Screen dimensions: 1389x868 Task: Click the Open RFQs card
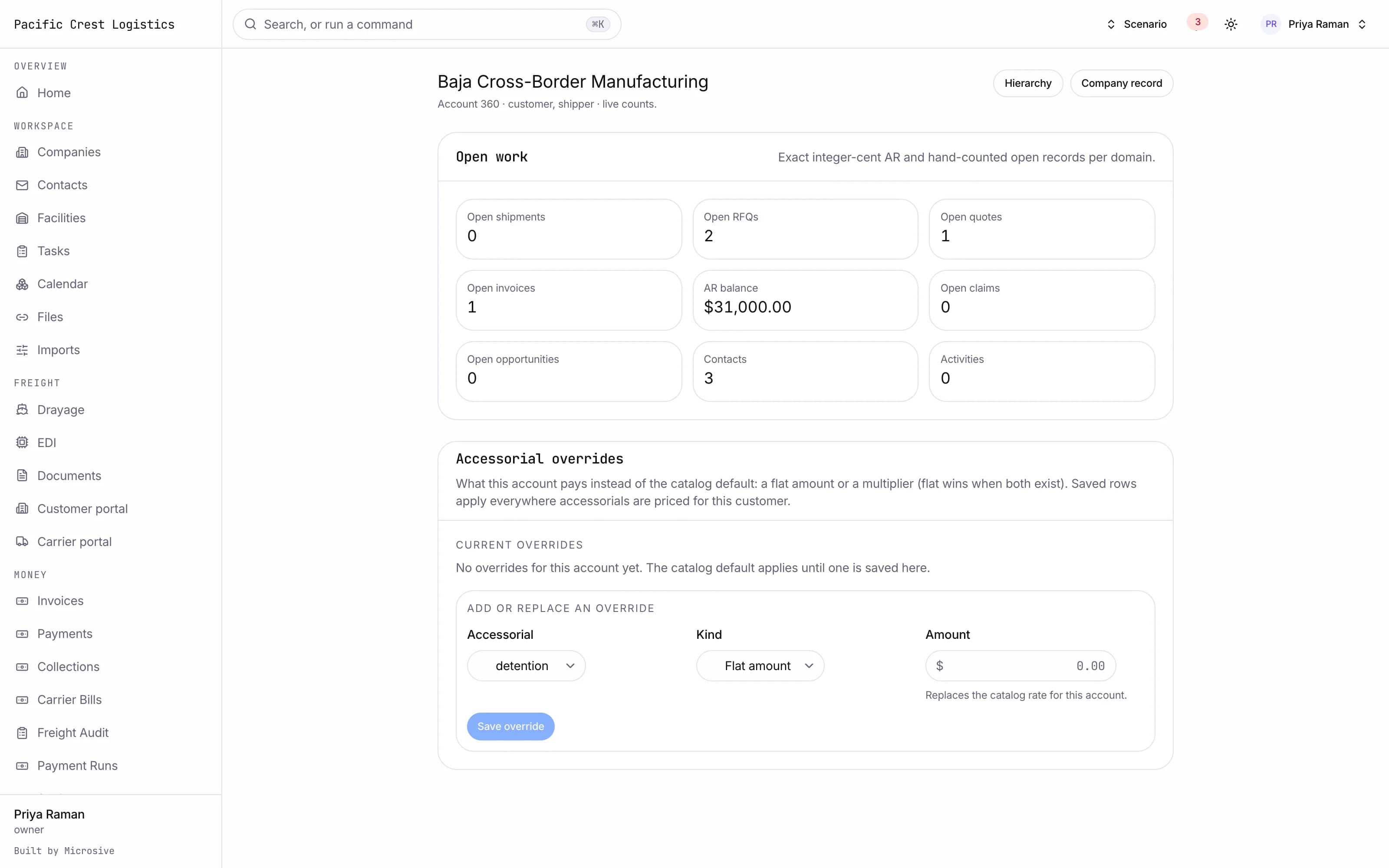tap(805, 229)
